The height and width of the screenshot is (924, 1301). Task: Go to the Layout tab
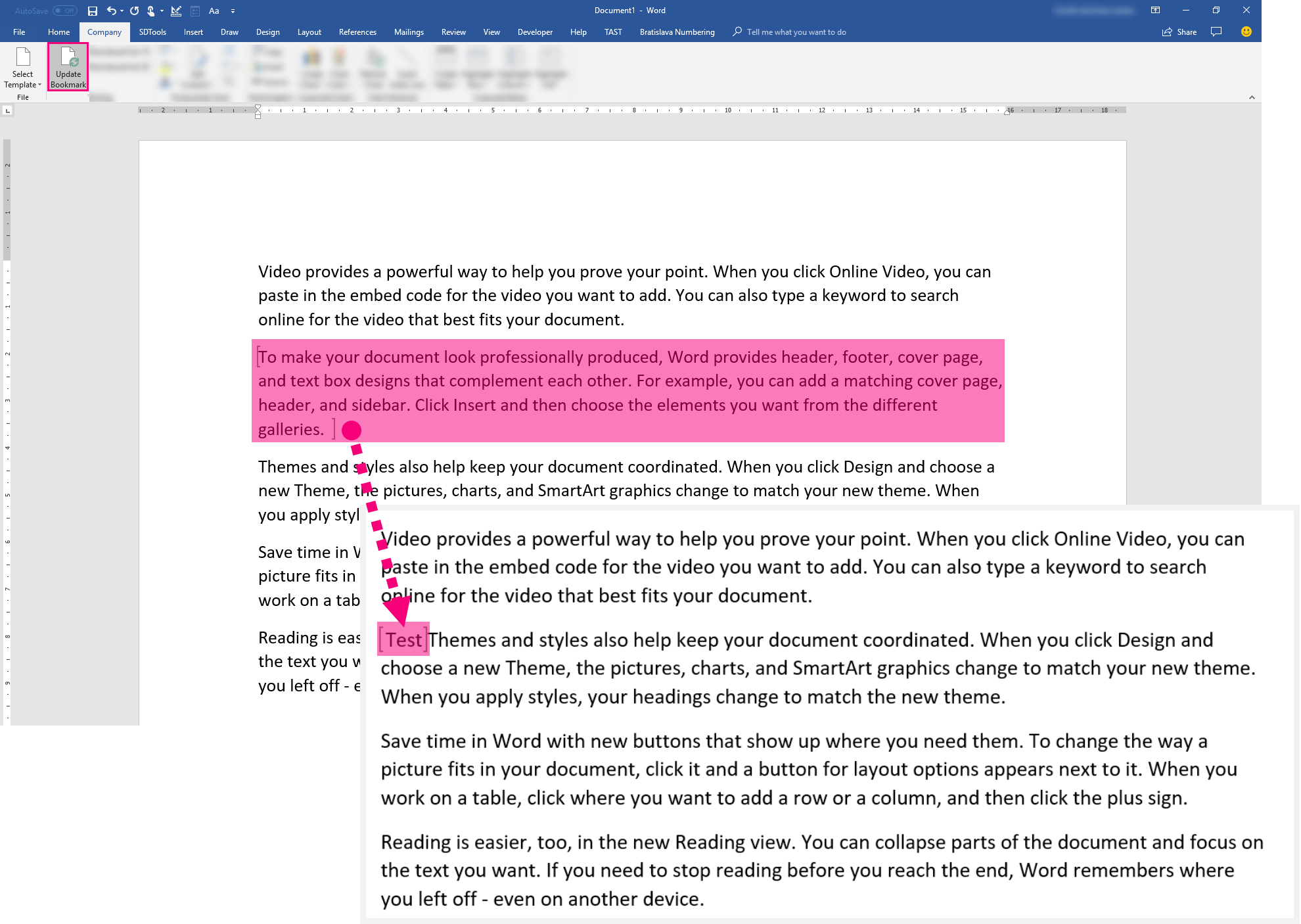309,32
